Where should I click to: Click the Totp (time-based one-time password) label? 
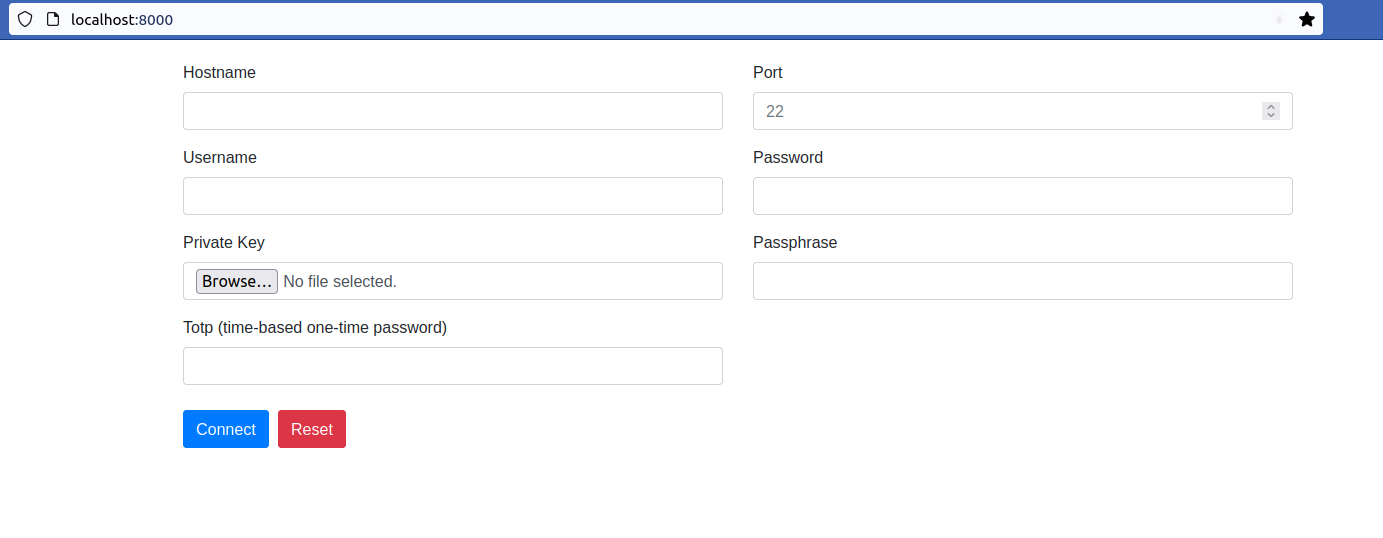pyautogui.click(x=315, y=328)
